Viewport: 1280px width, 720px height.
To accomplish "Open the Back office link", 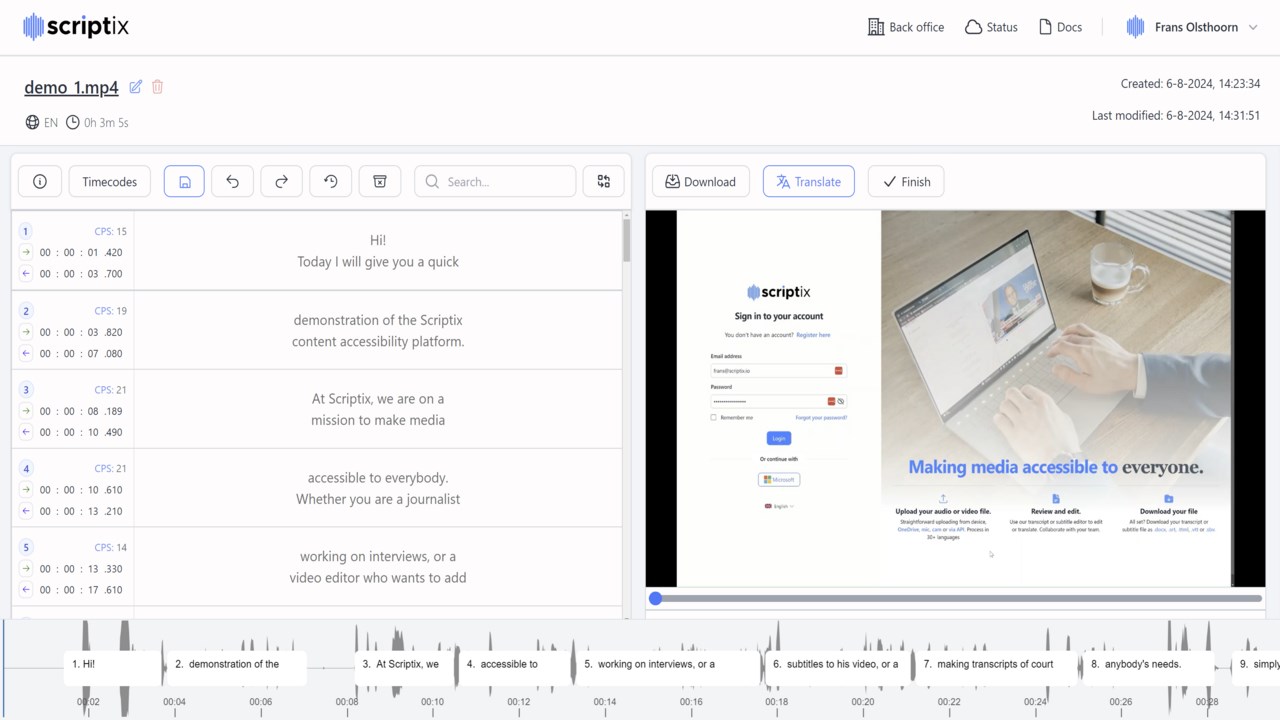I will (906, 27).
